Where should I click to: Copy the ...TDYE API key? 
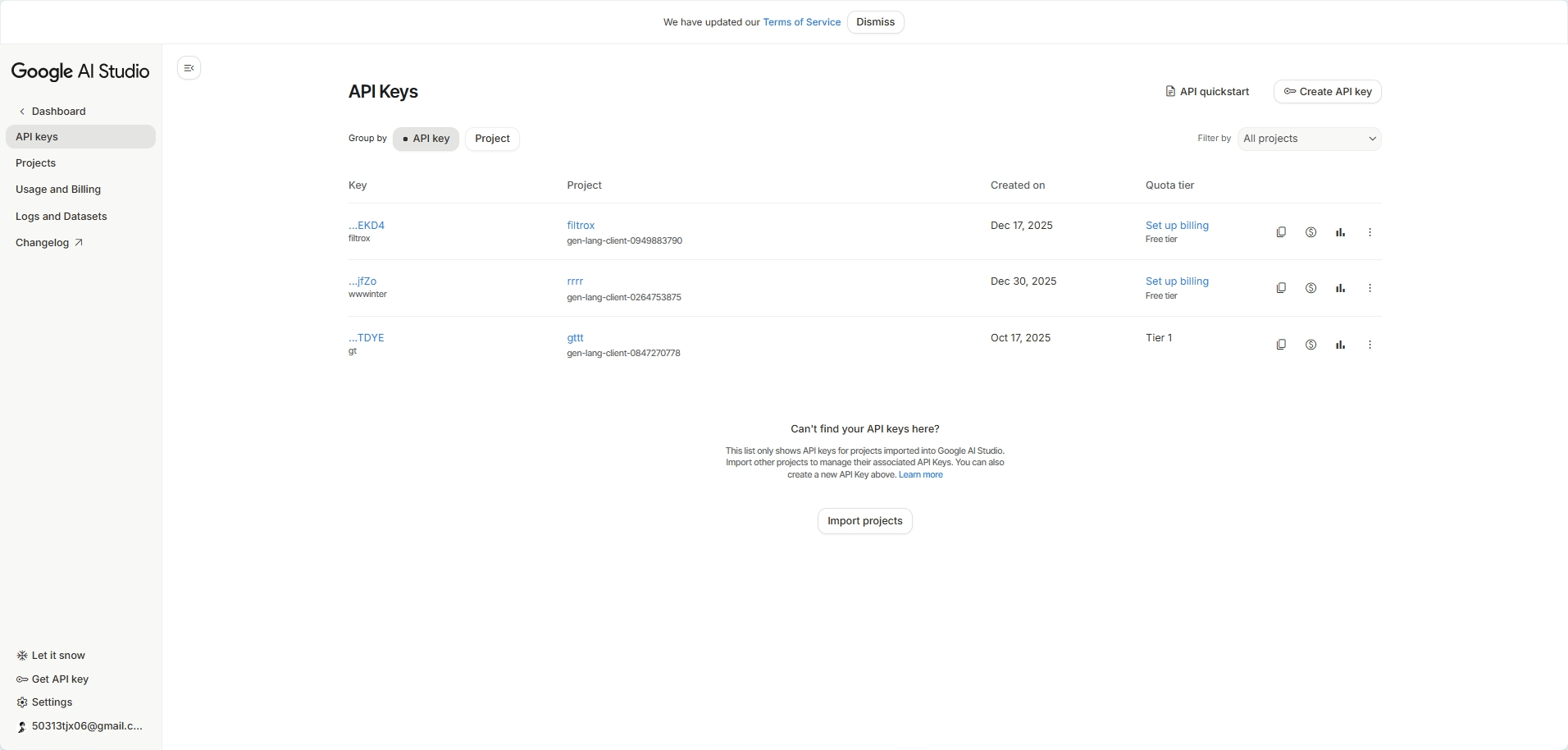click(1281, 345)
